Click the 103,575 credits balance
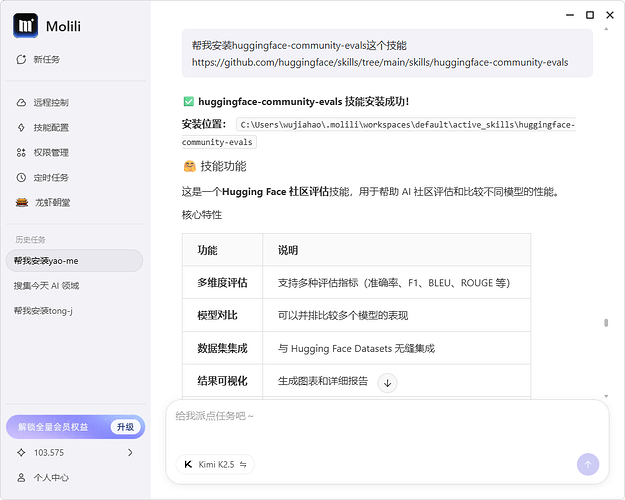Screen dimensions: 625x500 tap(49, 453)
